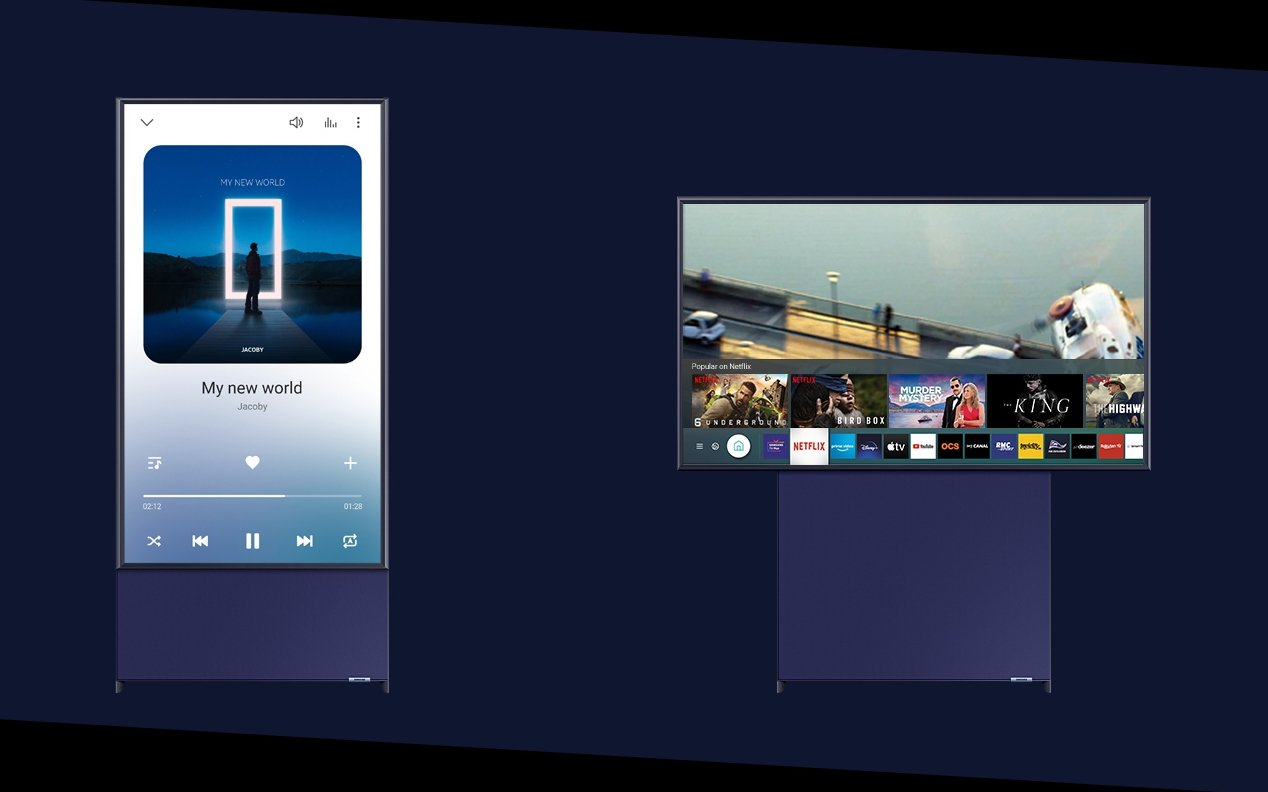Open the three-dot more options menu
The width and height of the screenshot is (1268, 792).
[x=358, y=123]
